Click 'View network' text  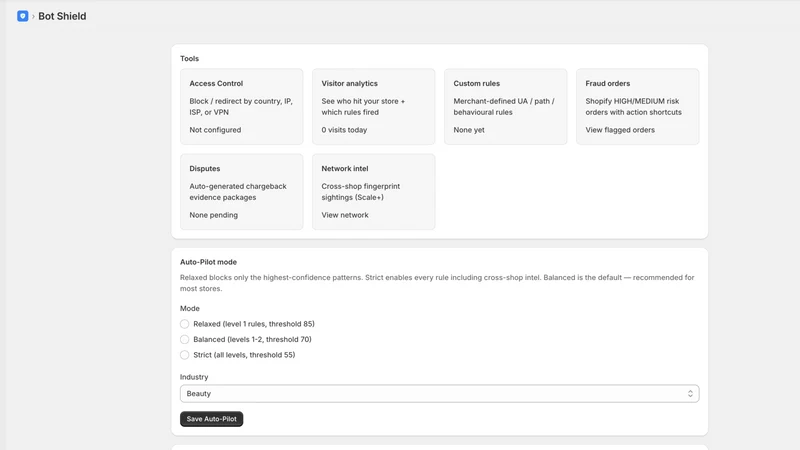[x=345, y=215]
